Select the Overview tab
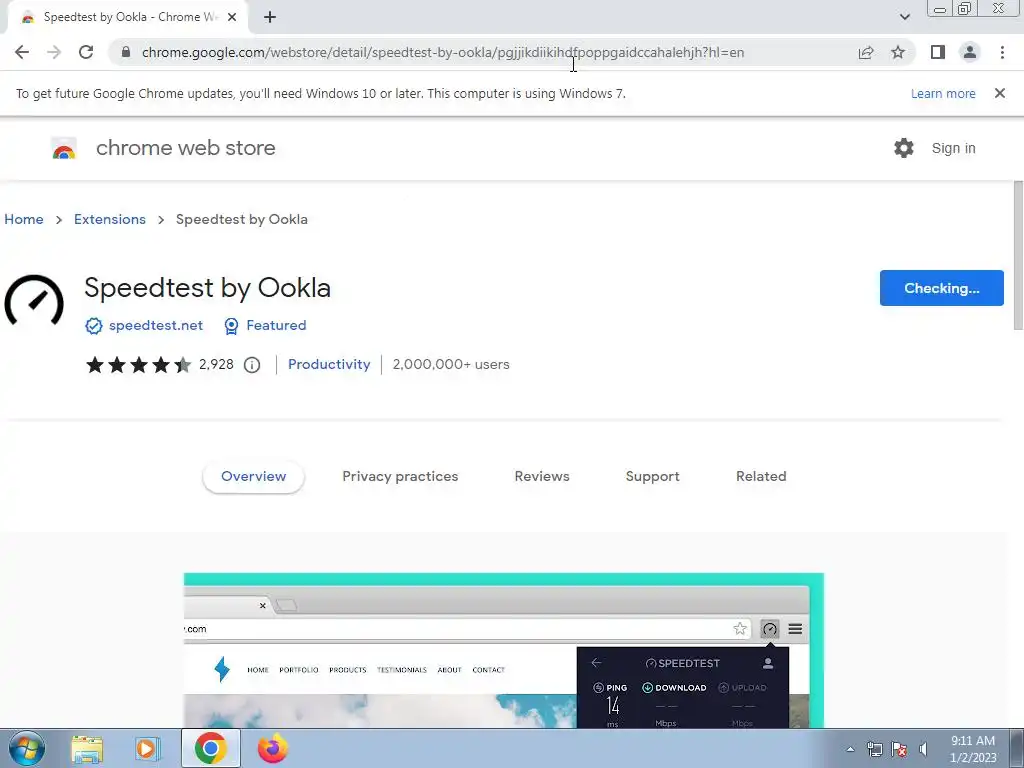The image size is (1024, 768). click(x=253, y=477)
